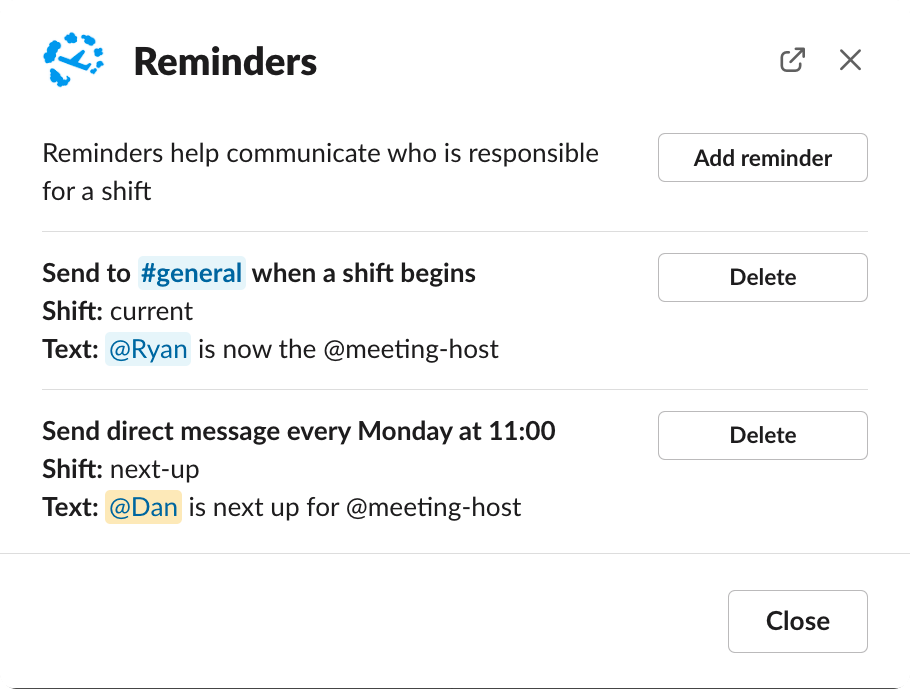This screenshot has height=689, width=910.
Task: Click the @Dan user mention
Action: [x=142, y=507]
